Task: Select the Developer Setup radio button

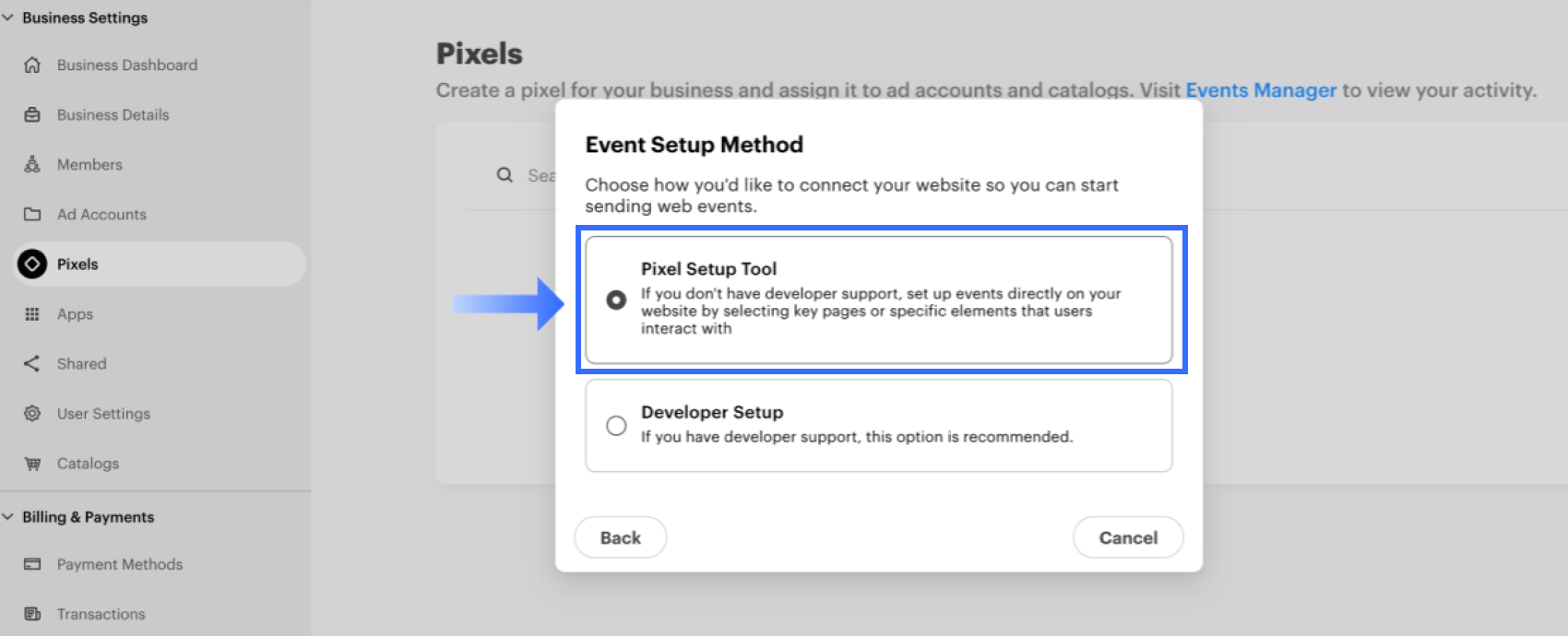Action: 616,426
